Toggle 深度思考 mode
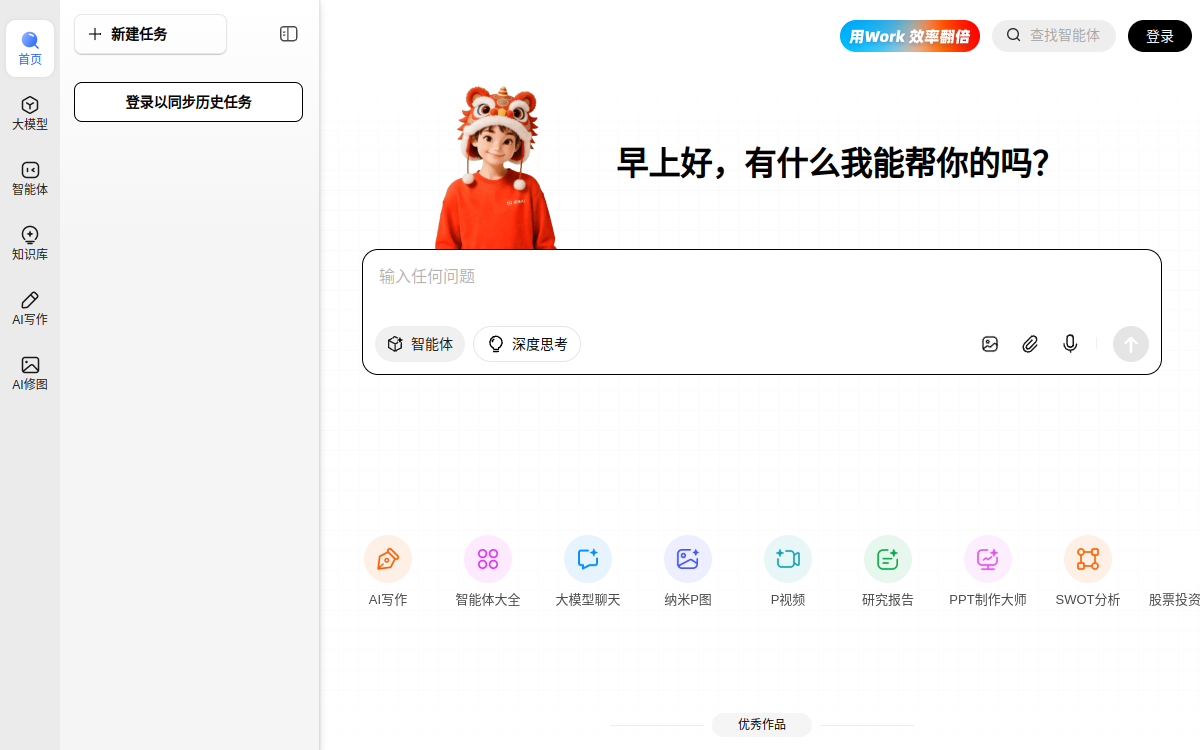Image resolution: width=1200 pixels, height=750 pixels. click(x=527, y=344)
